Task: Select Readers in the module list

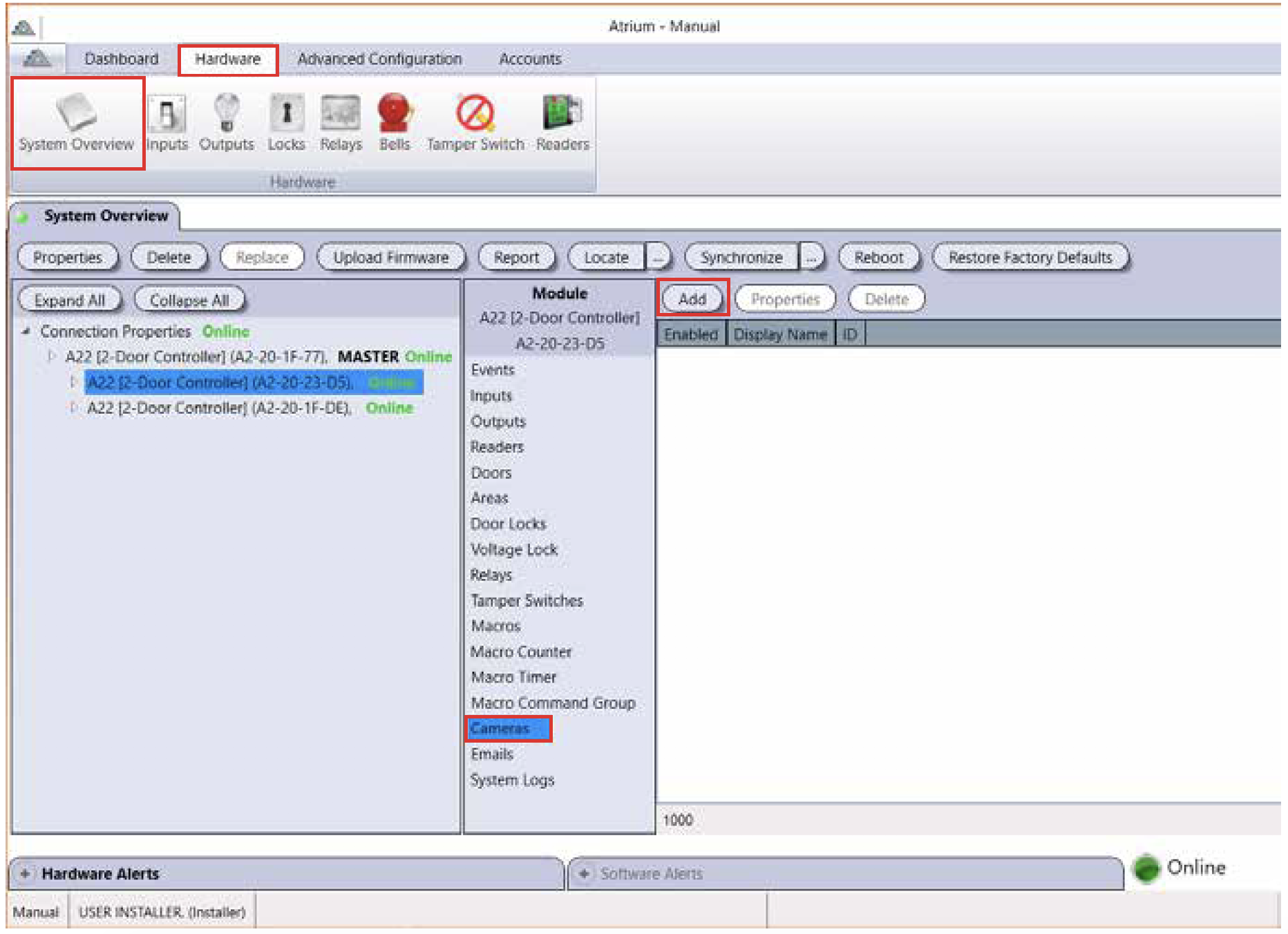Action: [x=497, y=447]
